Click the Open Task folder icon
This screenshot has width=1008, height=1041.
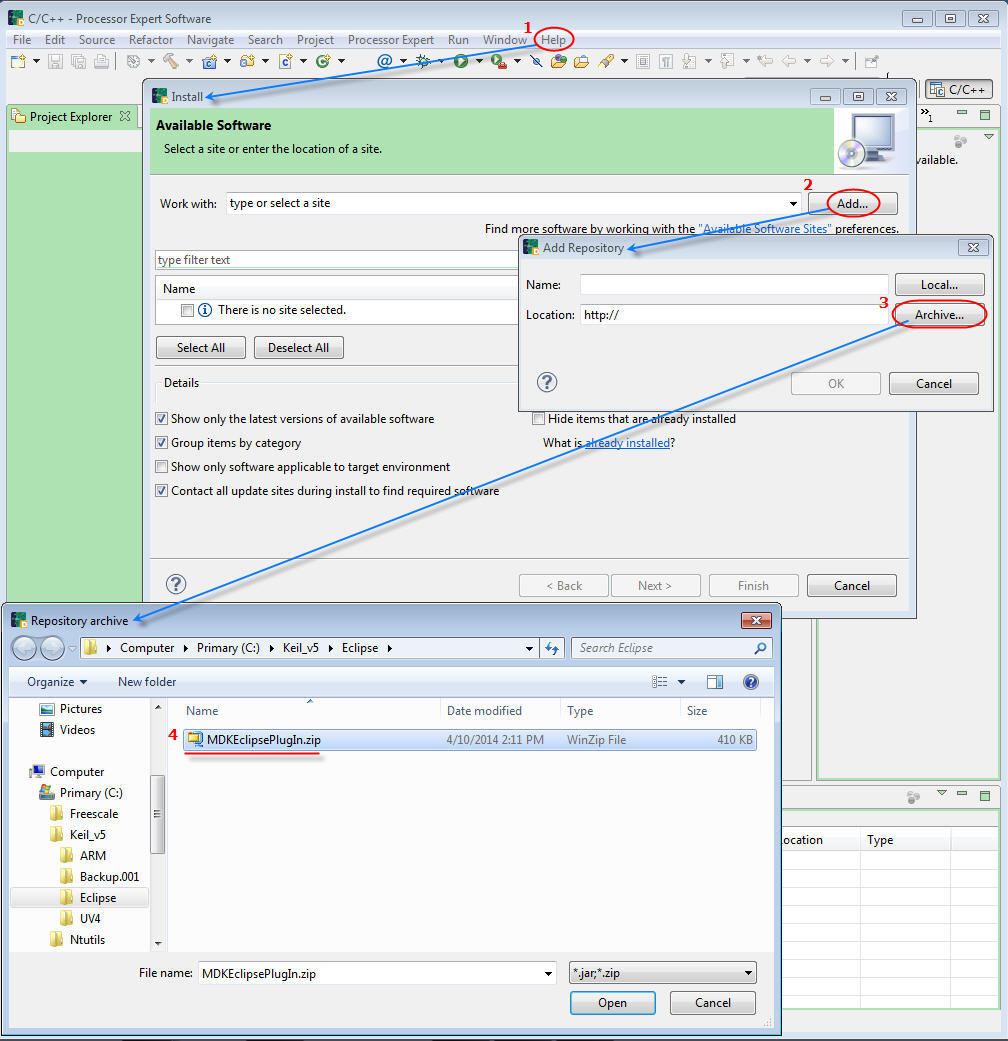click(582, 62)
